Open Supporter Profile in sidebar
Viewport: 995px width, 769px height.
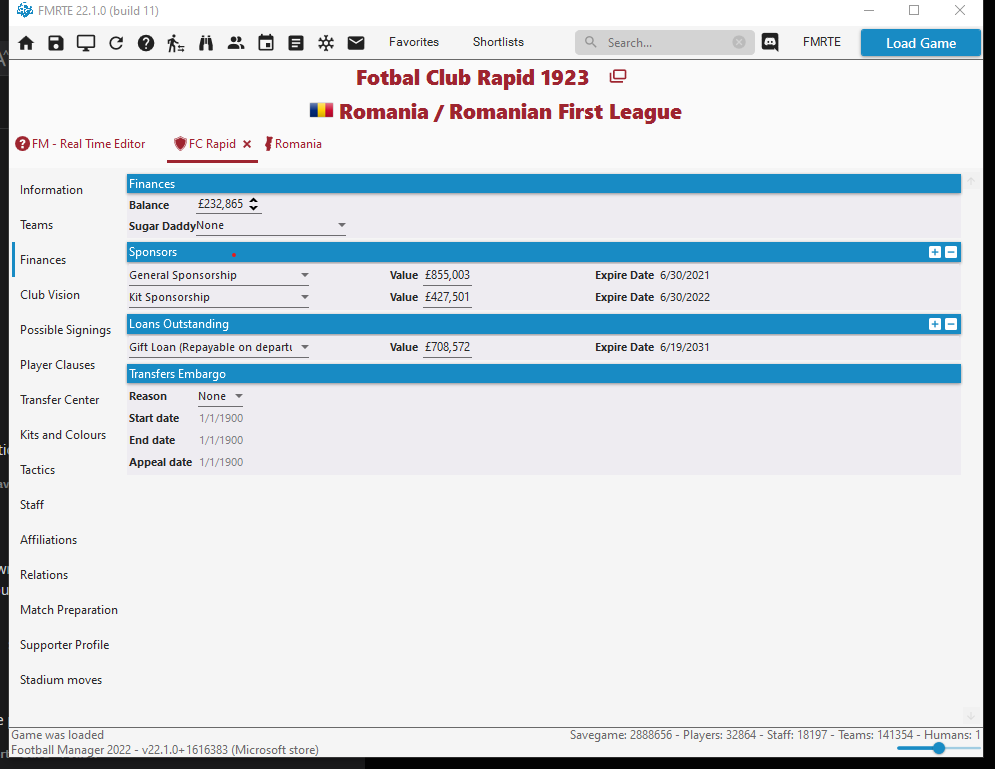65,645
